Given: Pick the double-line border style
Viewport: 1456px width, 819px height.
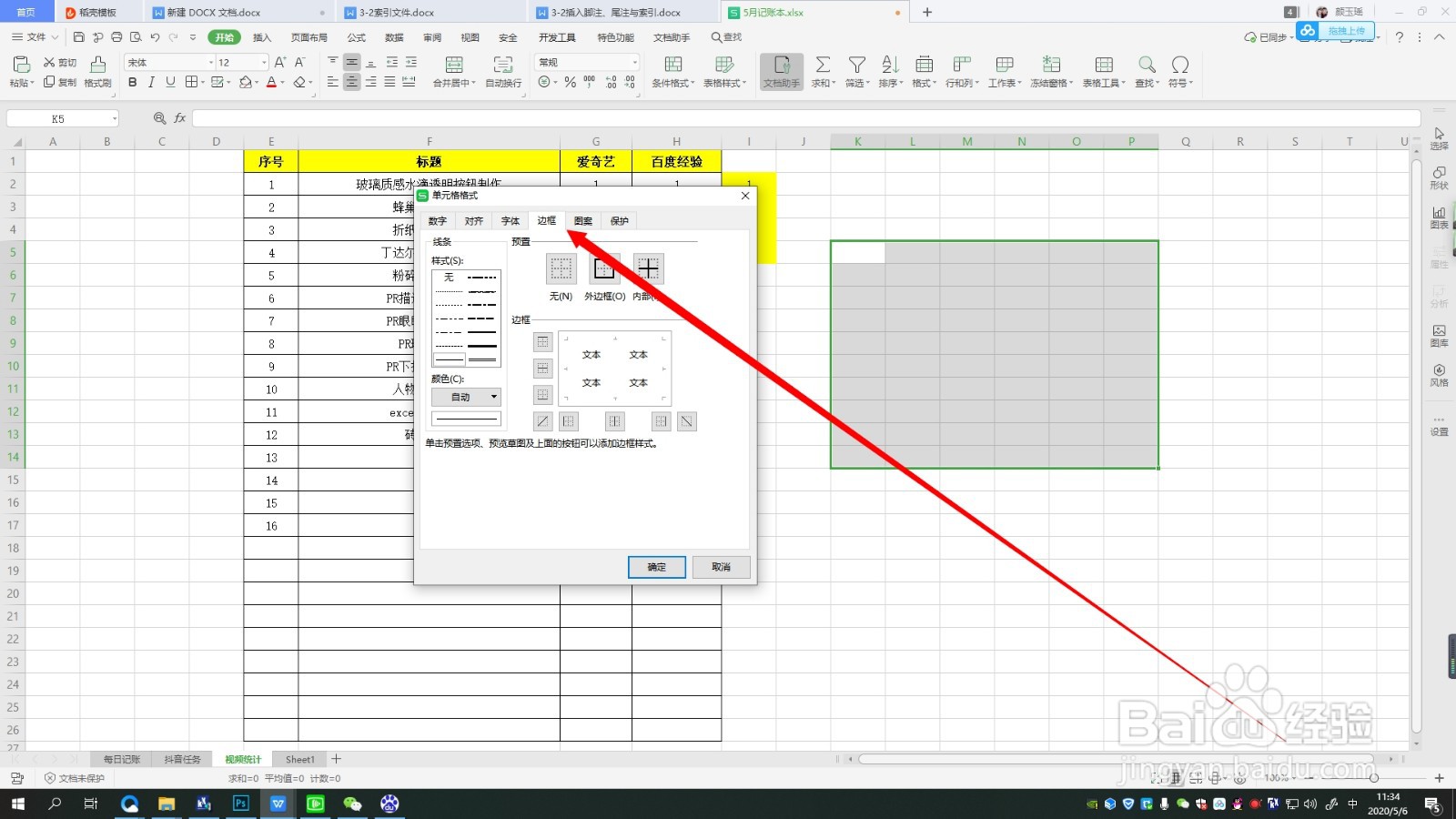Looking at the screenshot, I should click(x=482, y=359).
